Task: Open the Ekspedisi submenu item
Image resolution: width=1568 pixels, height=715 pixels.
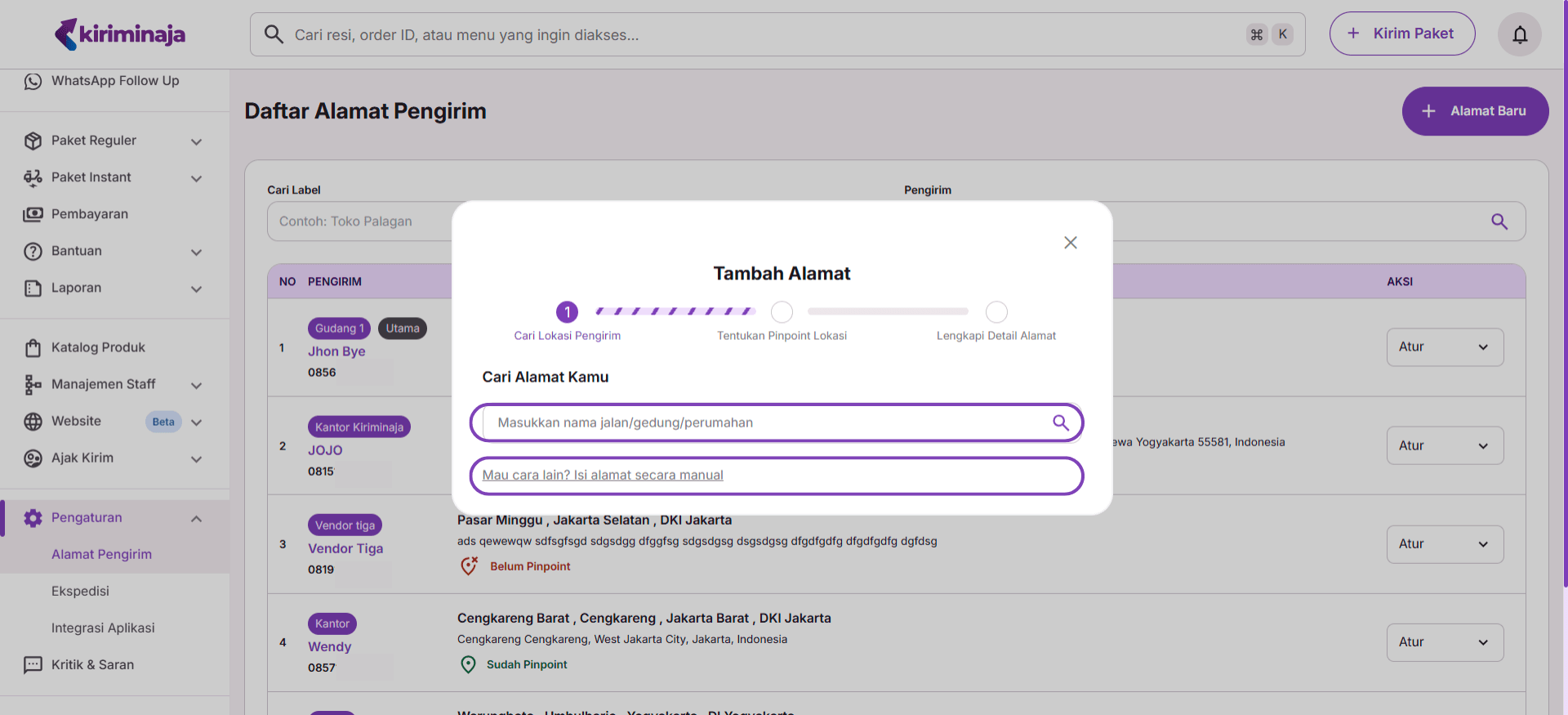Action: pos(80,591)
